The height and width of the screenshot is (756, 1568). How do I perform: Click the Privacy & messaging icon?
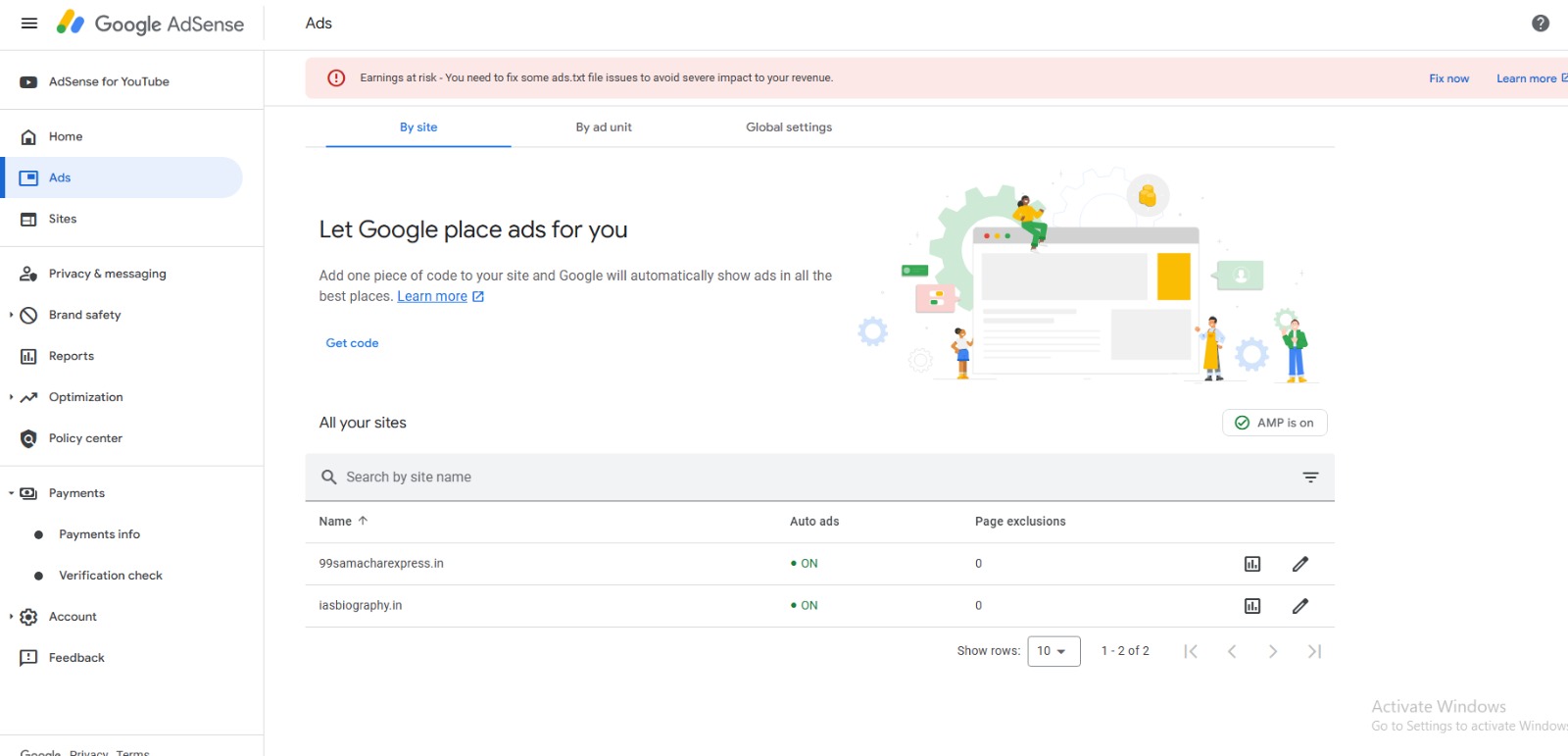tap(28, 275)
